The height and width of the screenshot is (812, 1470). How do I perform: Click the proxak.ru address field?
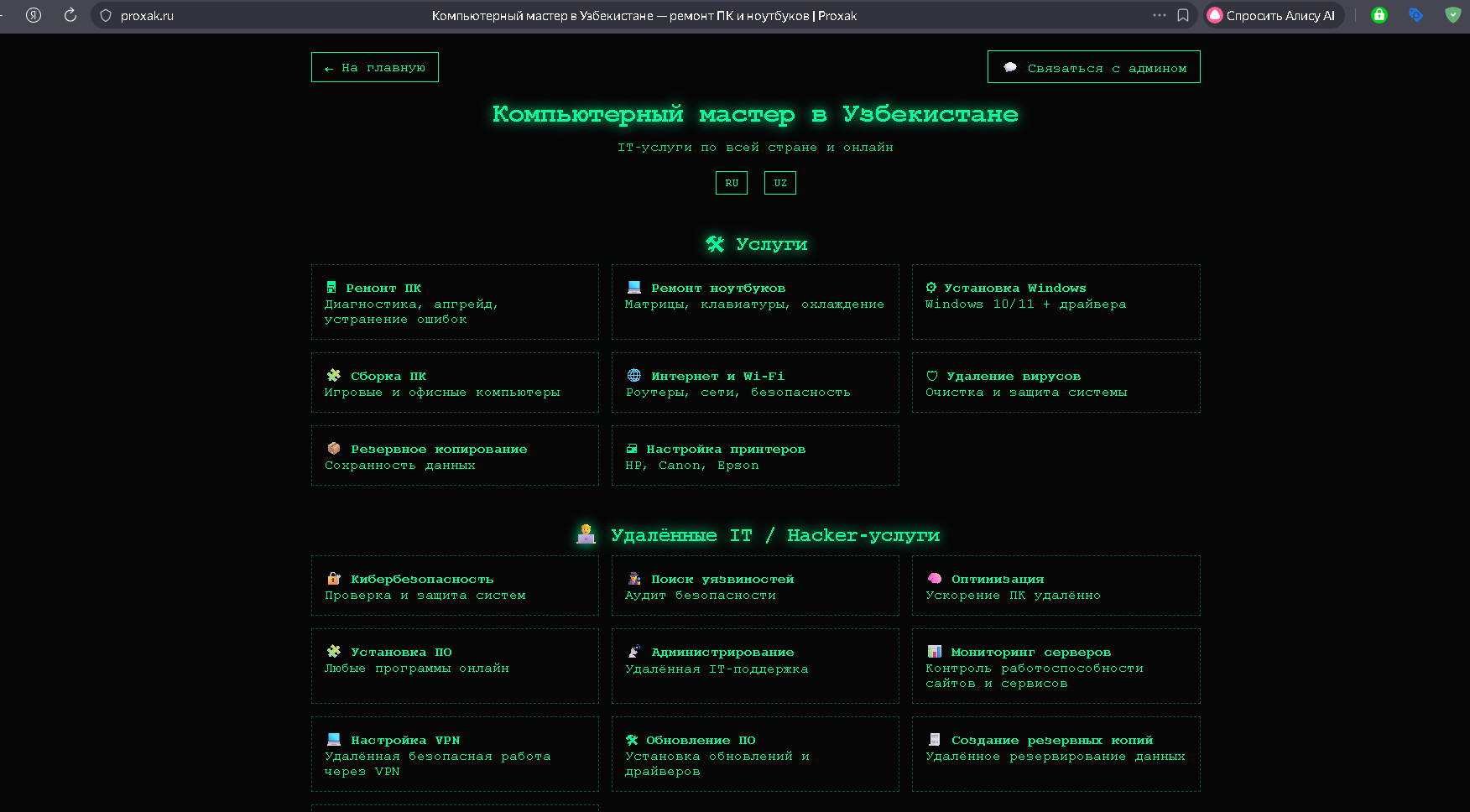tap(147, 16)
